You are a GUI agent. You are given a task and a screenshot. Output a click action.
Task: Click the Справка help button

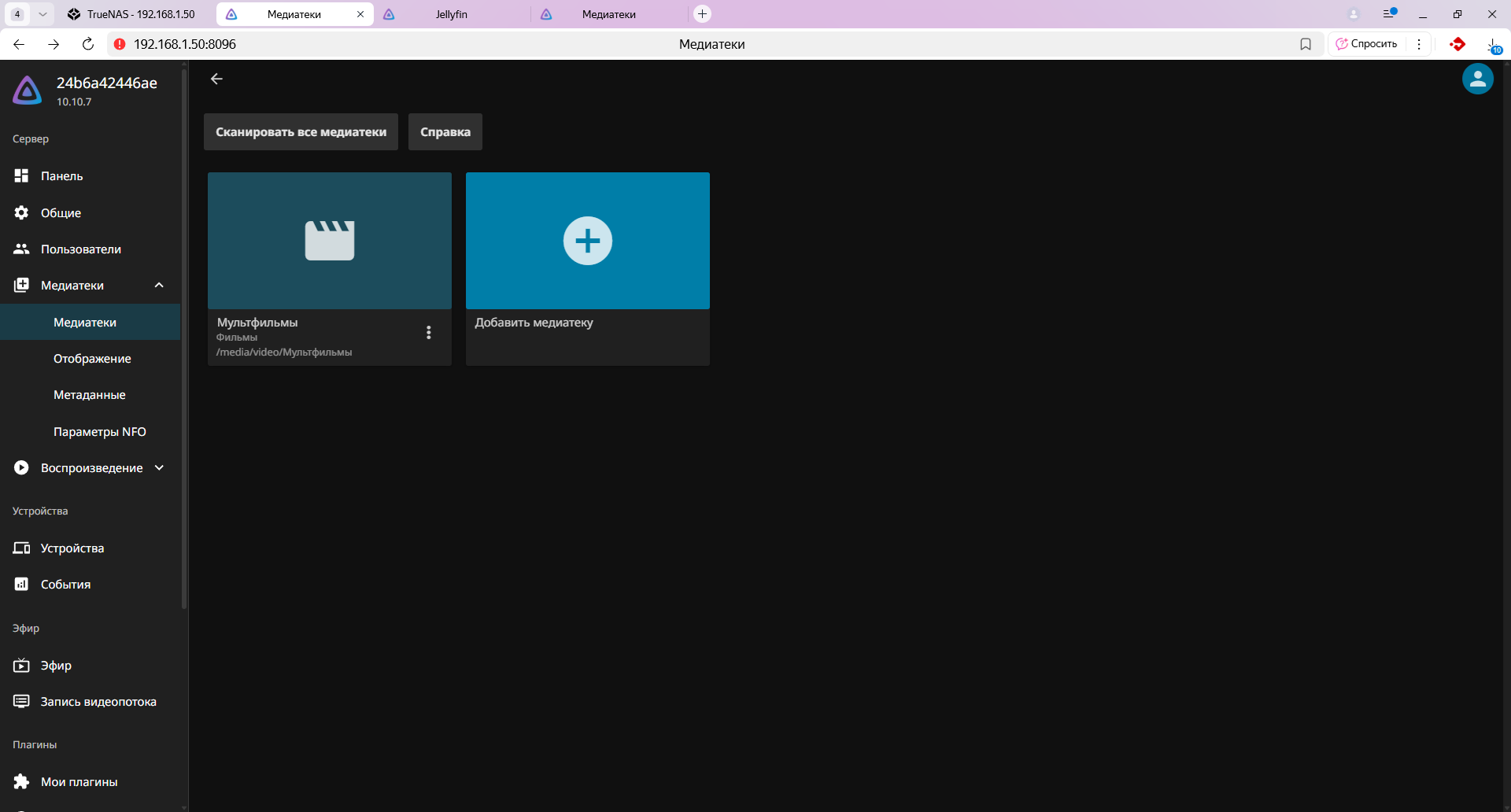coord(445,132)
